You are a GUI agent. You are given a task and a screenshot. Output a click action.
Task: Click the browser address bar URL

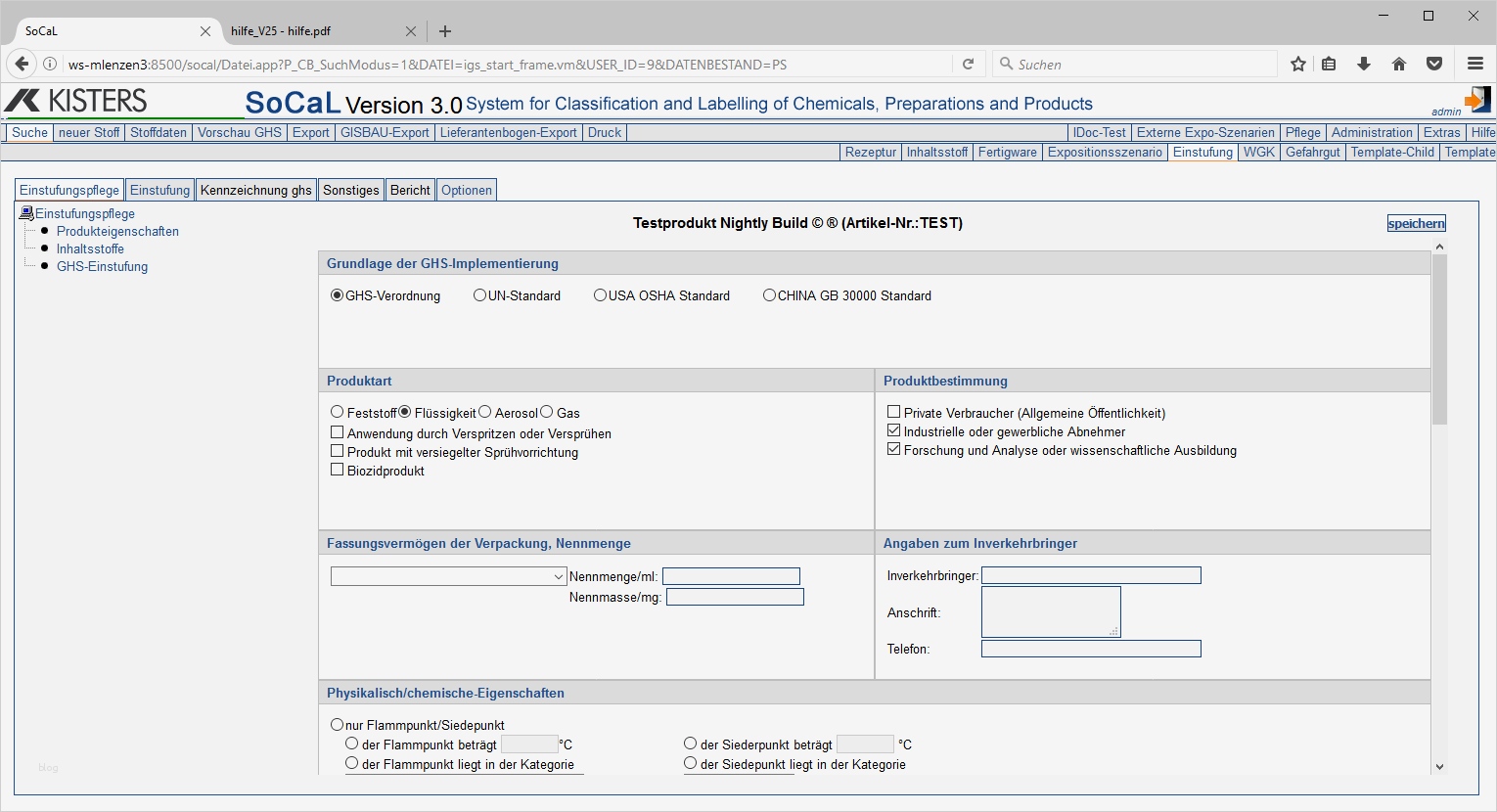(x=428, y=65)
